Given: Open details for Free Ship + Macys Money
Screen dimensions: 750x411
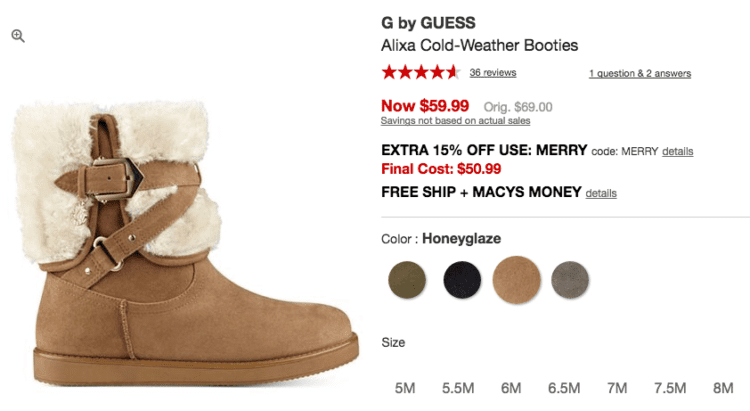Looking at the screenshot, I should [601, 193].
